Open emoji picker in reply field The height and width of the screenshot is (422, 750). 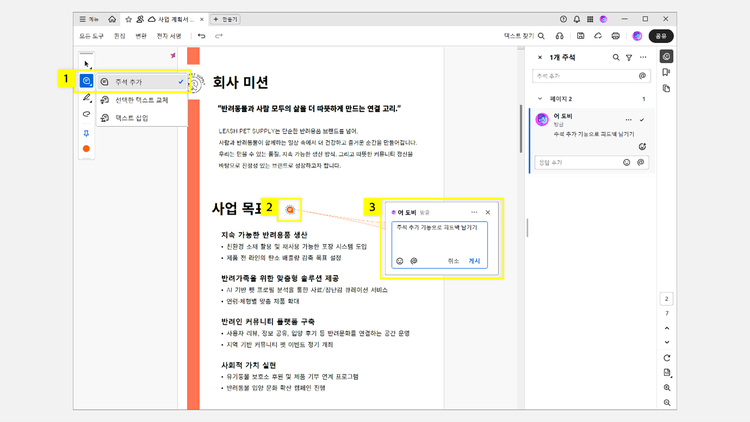pyautogui.click(x=627, y=163)
